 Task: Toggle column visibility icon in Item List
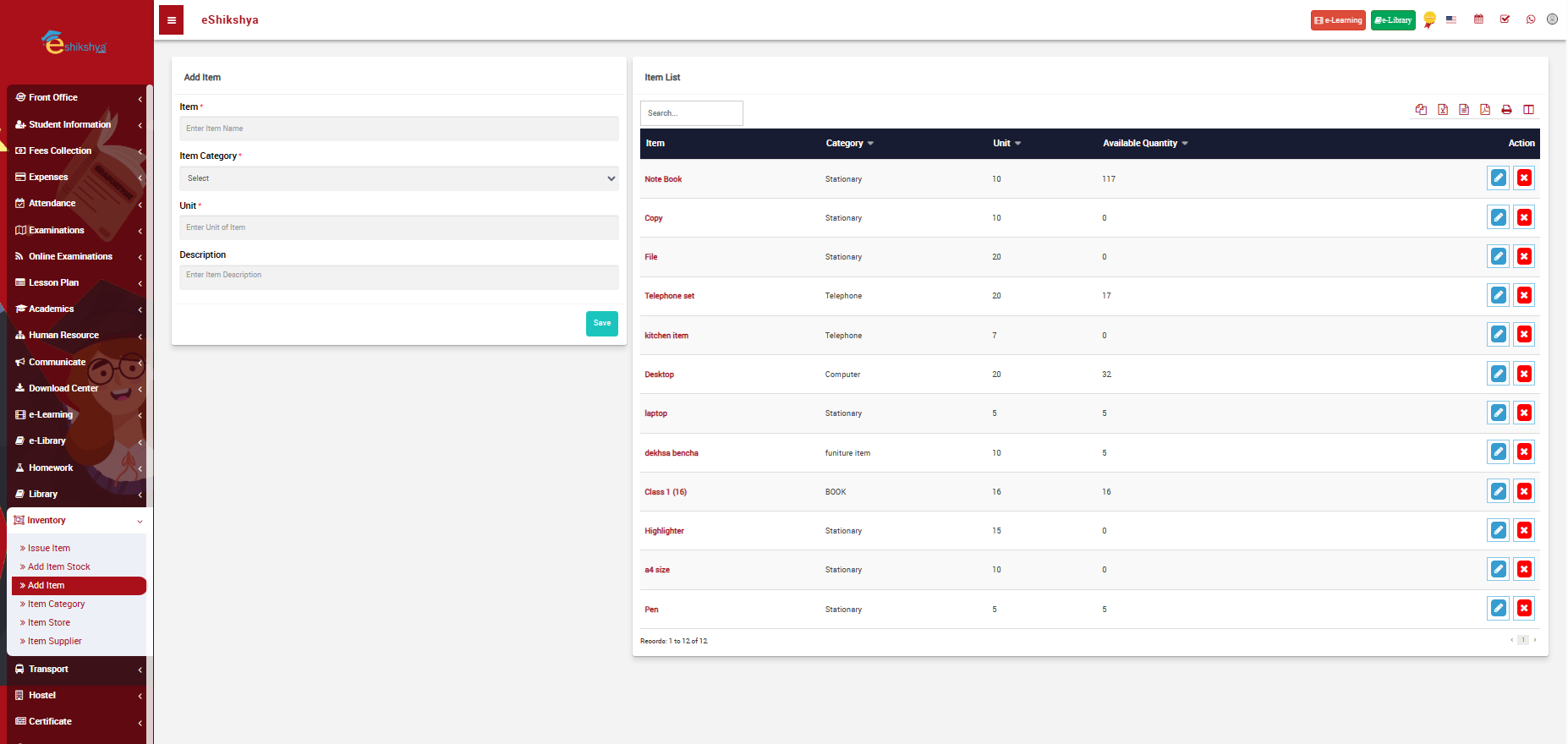(x=1528, y=110)
